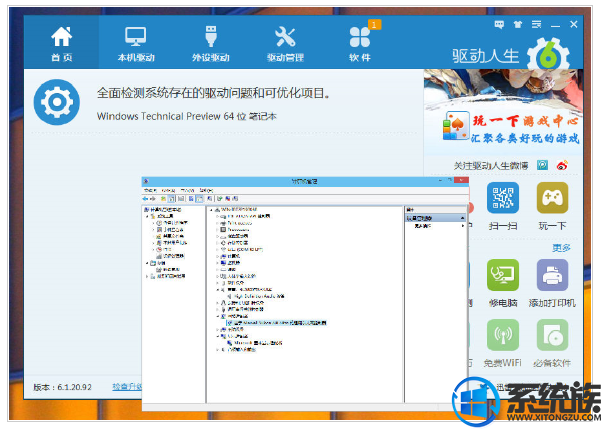Switch to the 本机驱动 tab

pos(136,44)
